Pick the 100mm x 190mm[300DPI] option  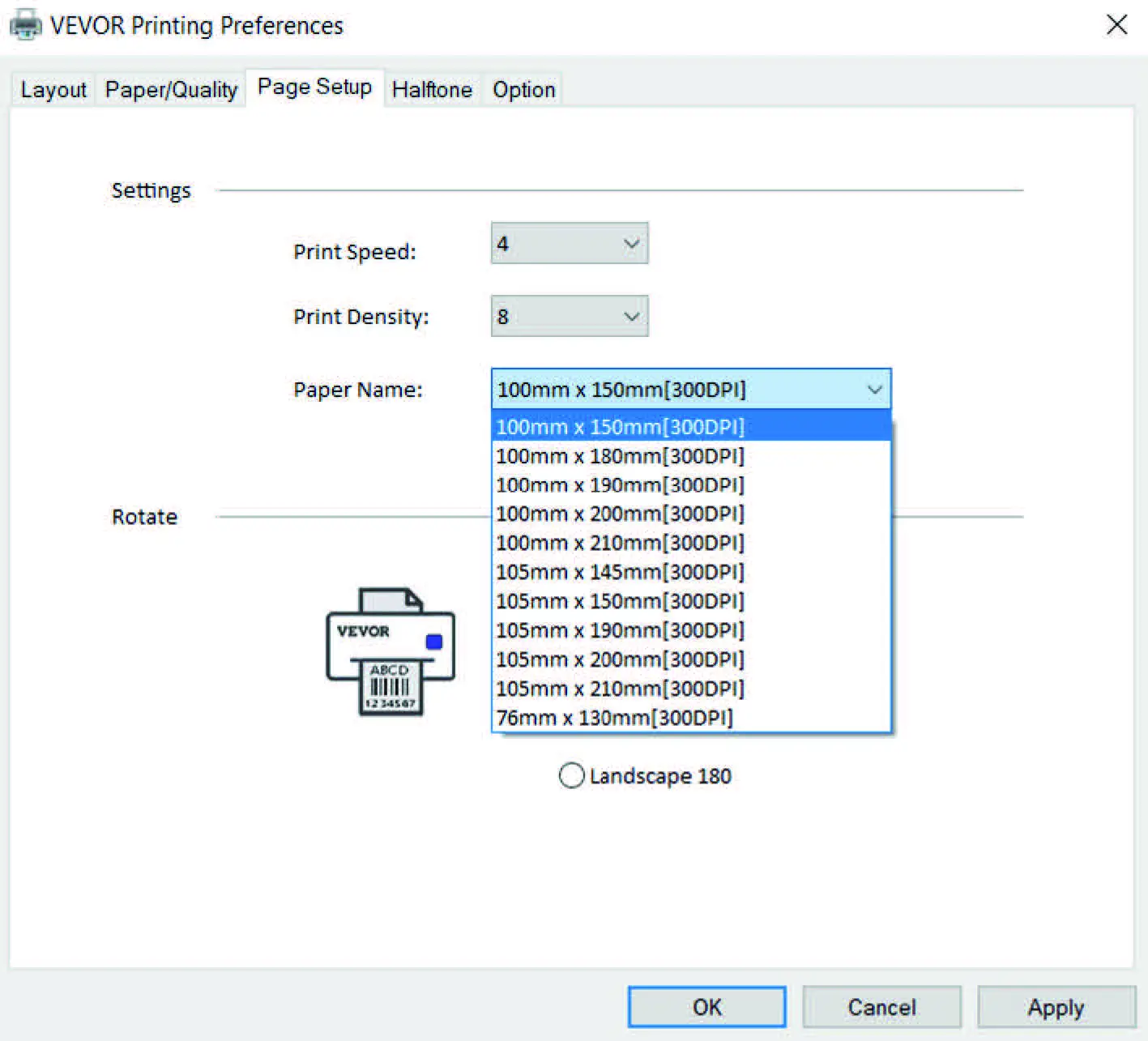[x=691, y=484]
